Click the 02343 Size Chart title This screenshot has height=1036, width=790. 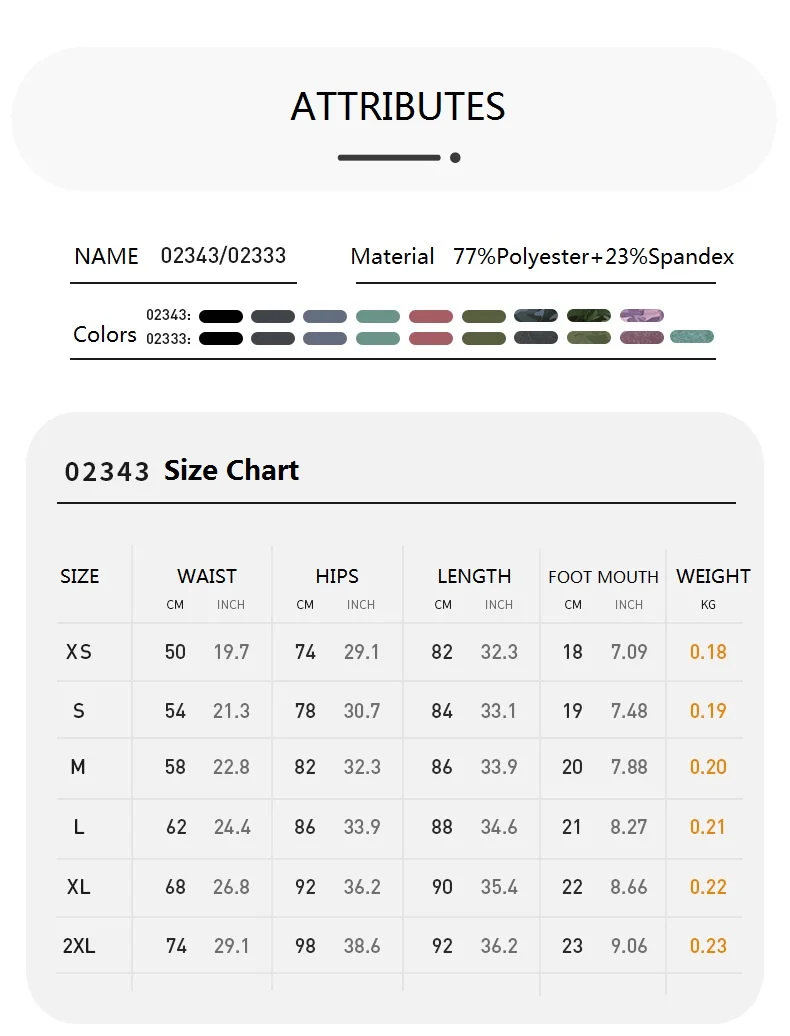click(182, 470)
